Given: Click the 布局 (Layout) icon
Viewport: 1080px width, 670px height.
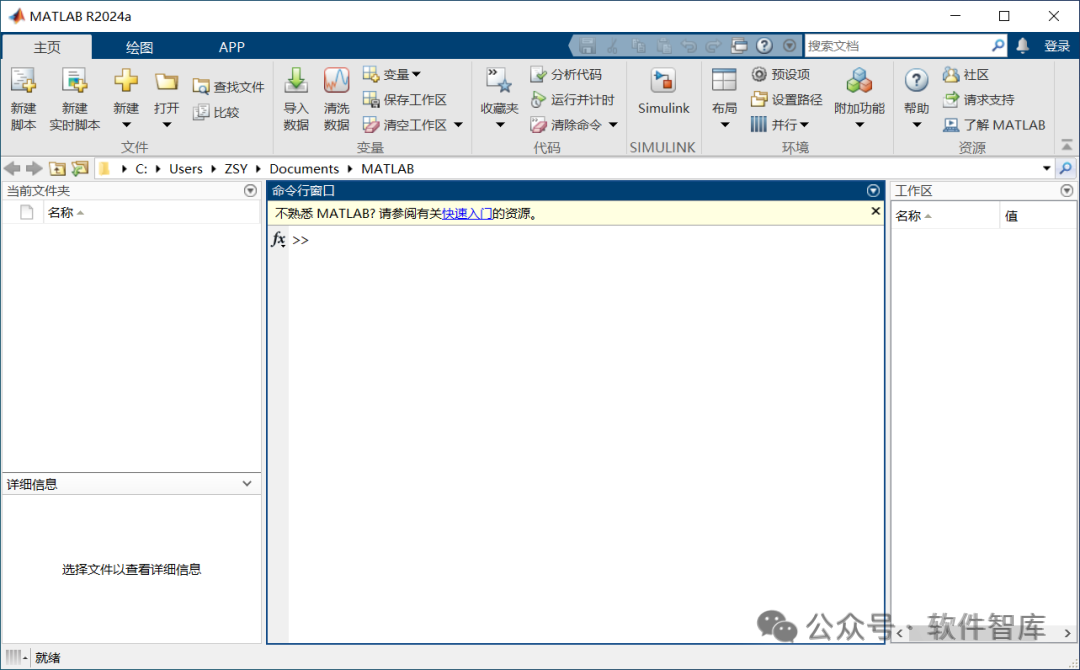Looking at the screenshot, I should pos(724,81).
